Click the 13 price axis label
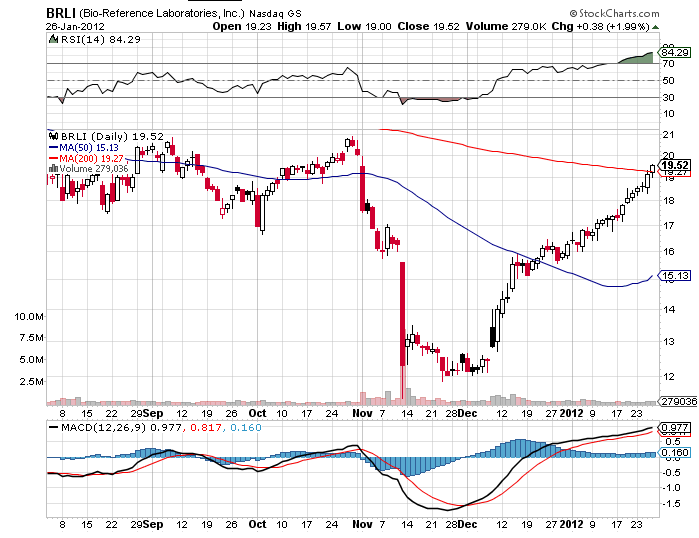Image resolution: width=699 pixels, height=538 pixels. (668, 342)
